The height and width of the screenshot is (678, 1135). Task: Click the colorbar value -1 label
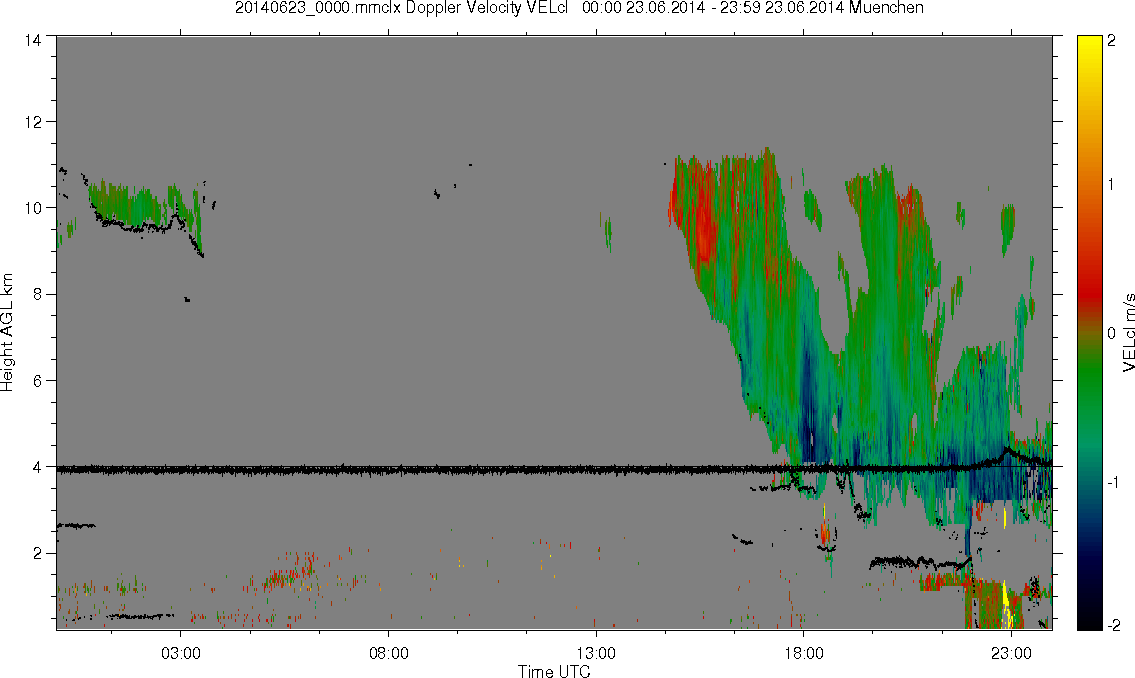pos(1114,482)
